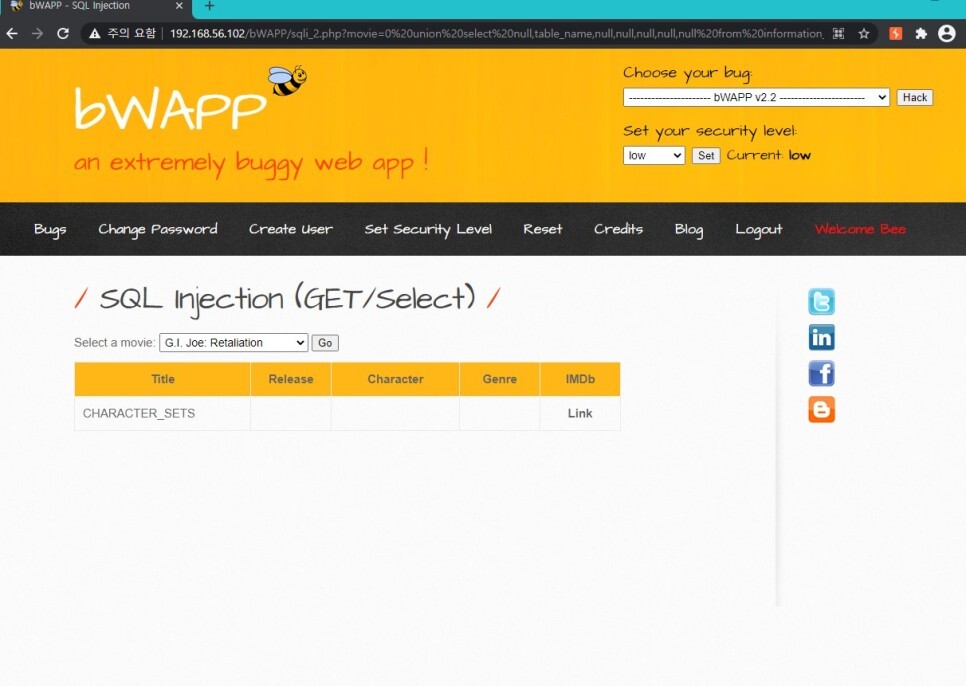Click the Go button next to movie
Screen dimensions: 966x686
pos(325,342)
